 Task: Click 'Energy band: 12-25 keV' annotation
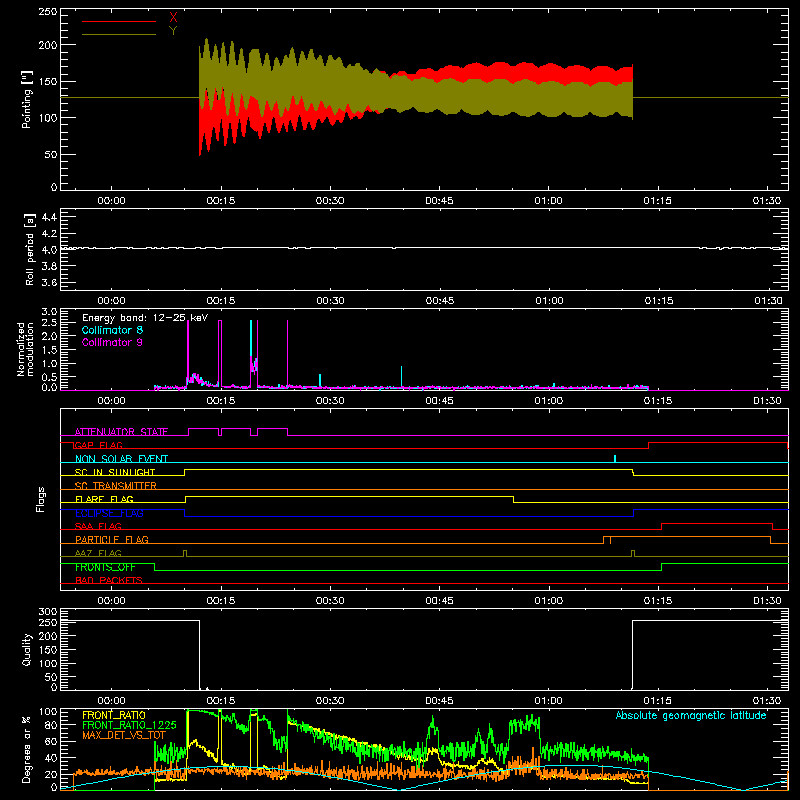click(145, 318)
